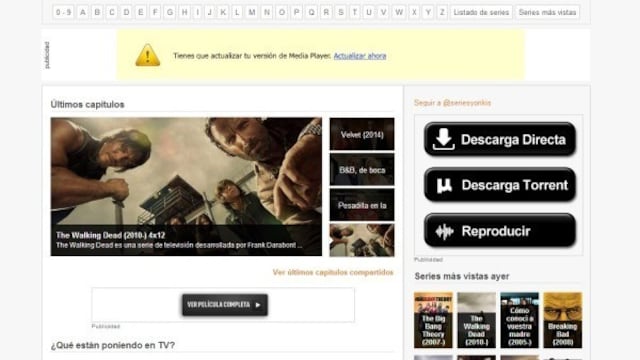Viewport: 640px width, 360px height.
Task: Select the Pesadilla en la thumbnail
Action: click(362, 205)
